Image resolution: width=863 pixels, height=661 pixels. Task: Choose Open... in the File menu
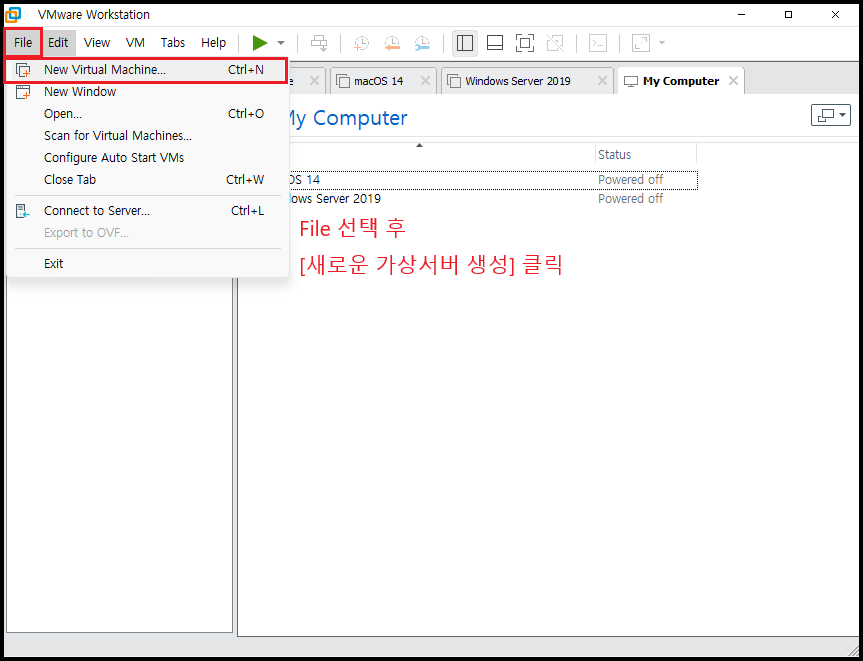146,114
